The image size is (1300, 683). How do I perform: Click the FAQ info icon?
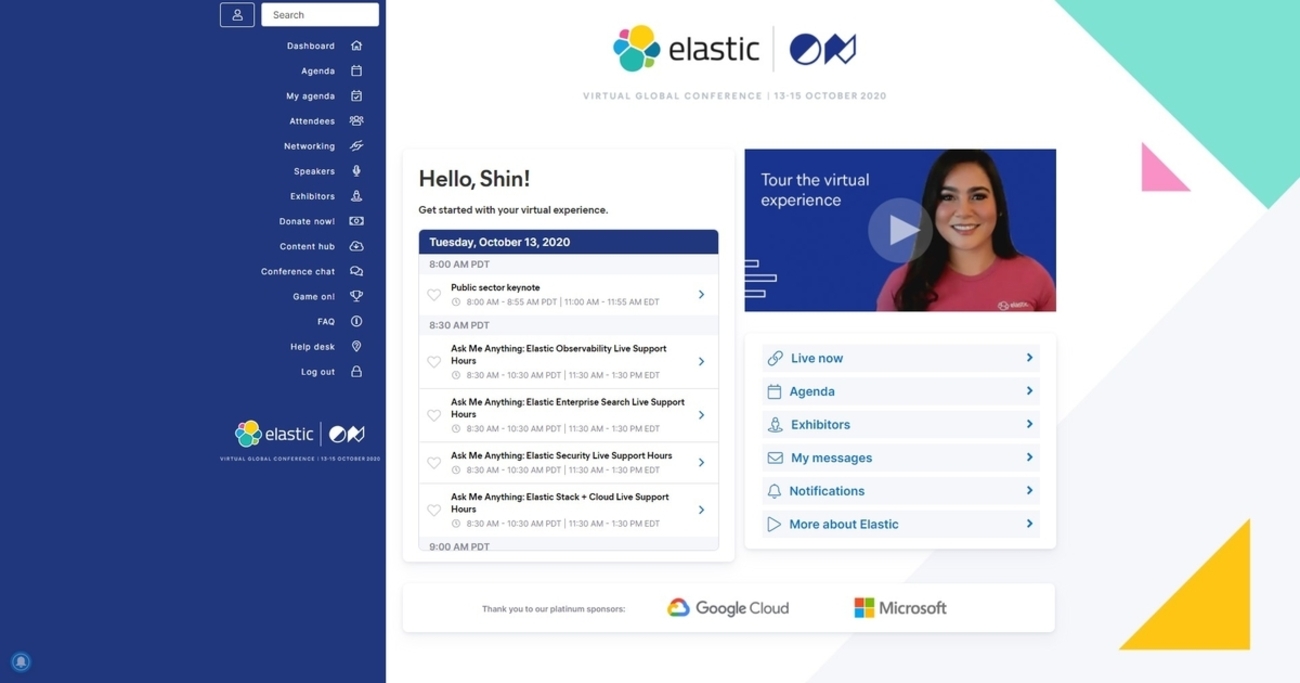click(x=356, y=321)
